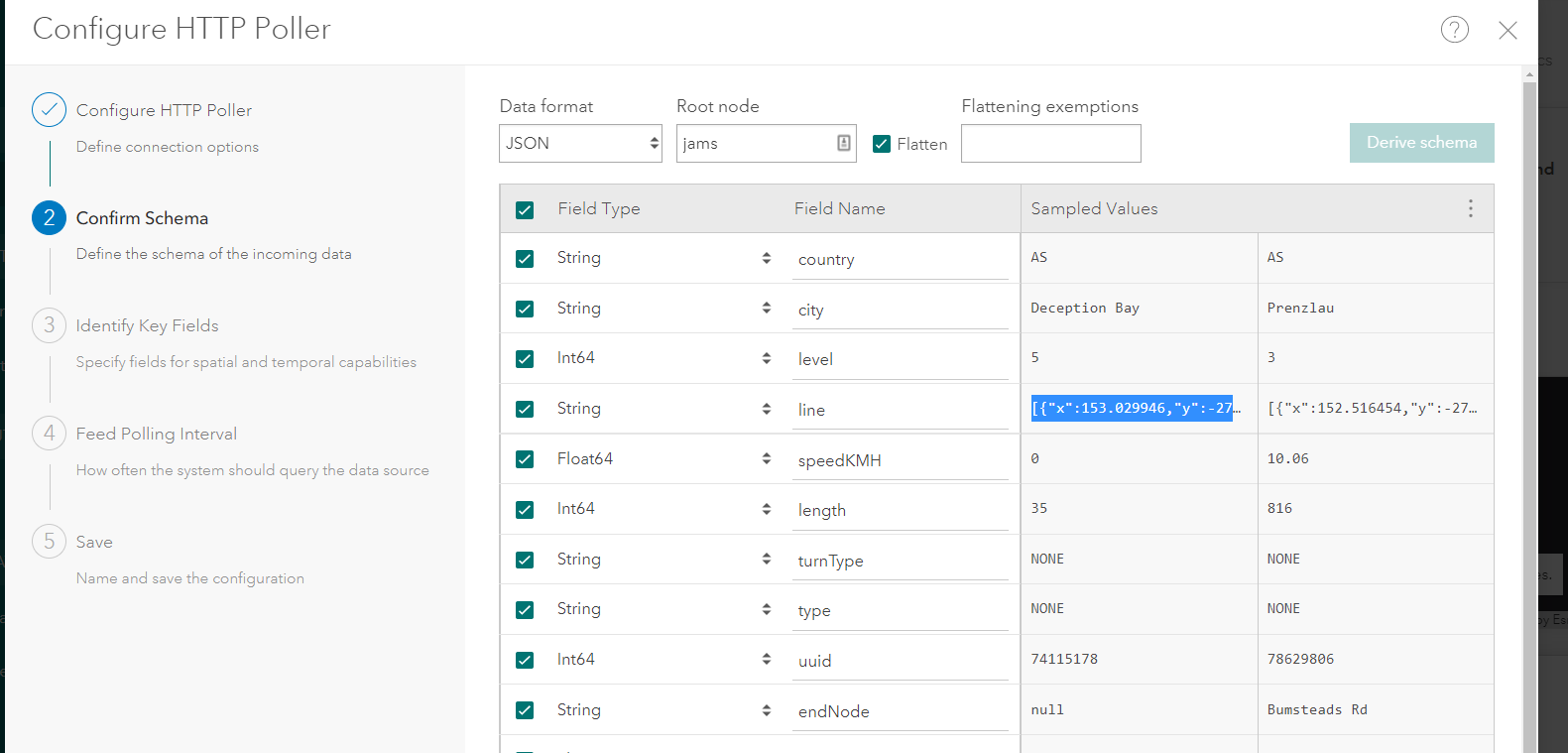Screen dimensions: 1568x753
Task: Uncheck the uuid field checkbox
Action: 525,660
